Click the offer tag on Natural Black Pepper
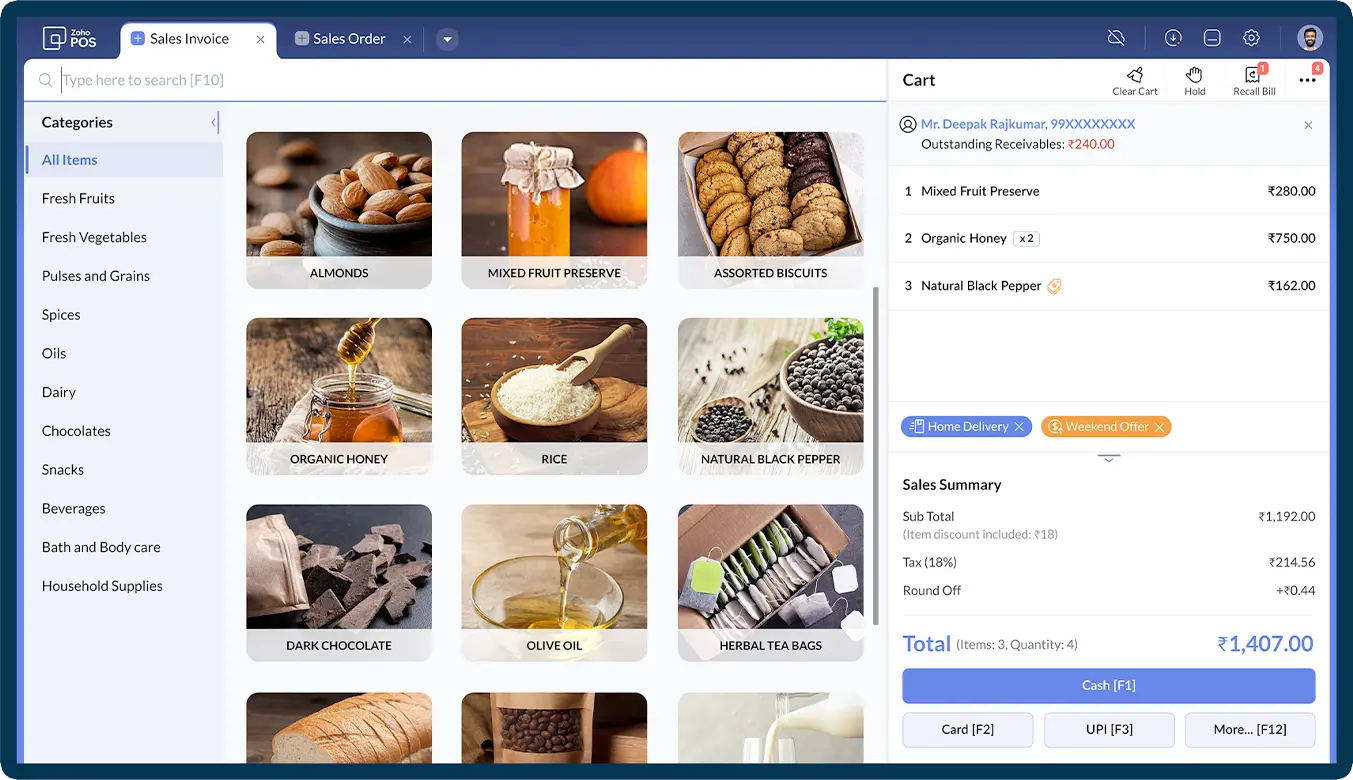The width and height of the screenshot is (1353, 780). (1054, 286)
